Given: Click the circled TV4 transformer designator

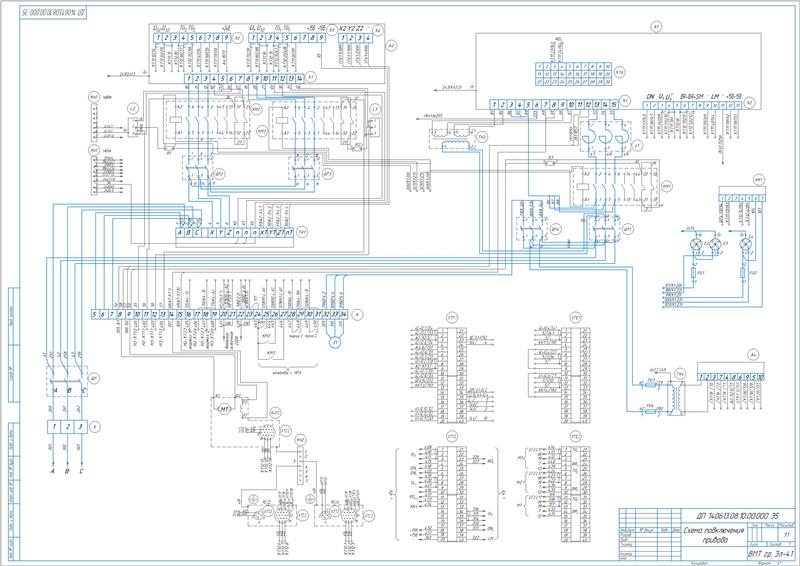Looking at the screenshot, I should (680, 374).
